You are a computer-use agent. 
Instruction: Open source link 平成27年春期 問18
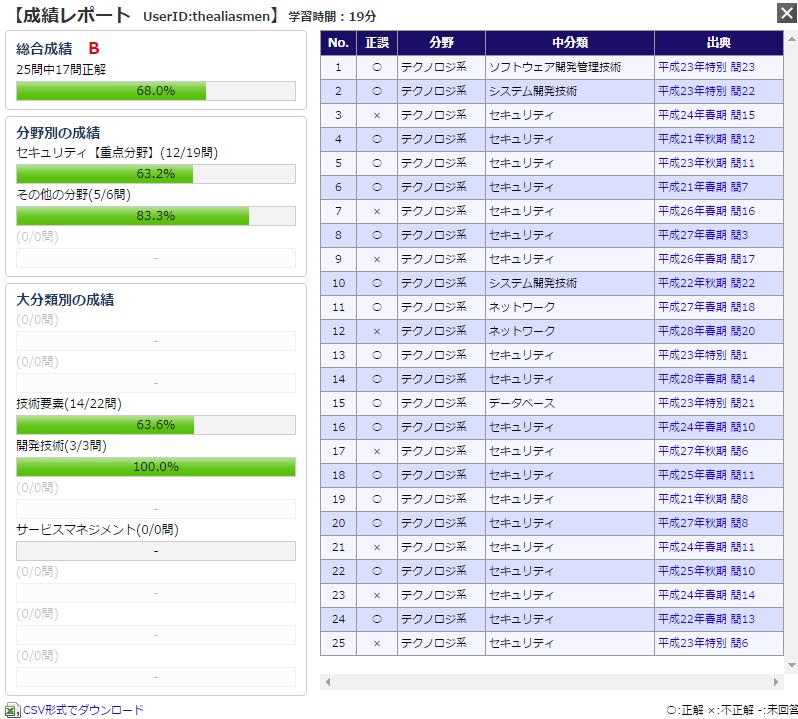(x=706, y=307)
